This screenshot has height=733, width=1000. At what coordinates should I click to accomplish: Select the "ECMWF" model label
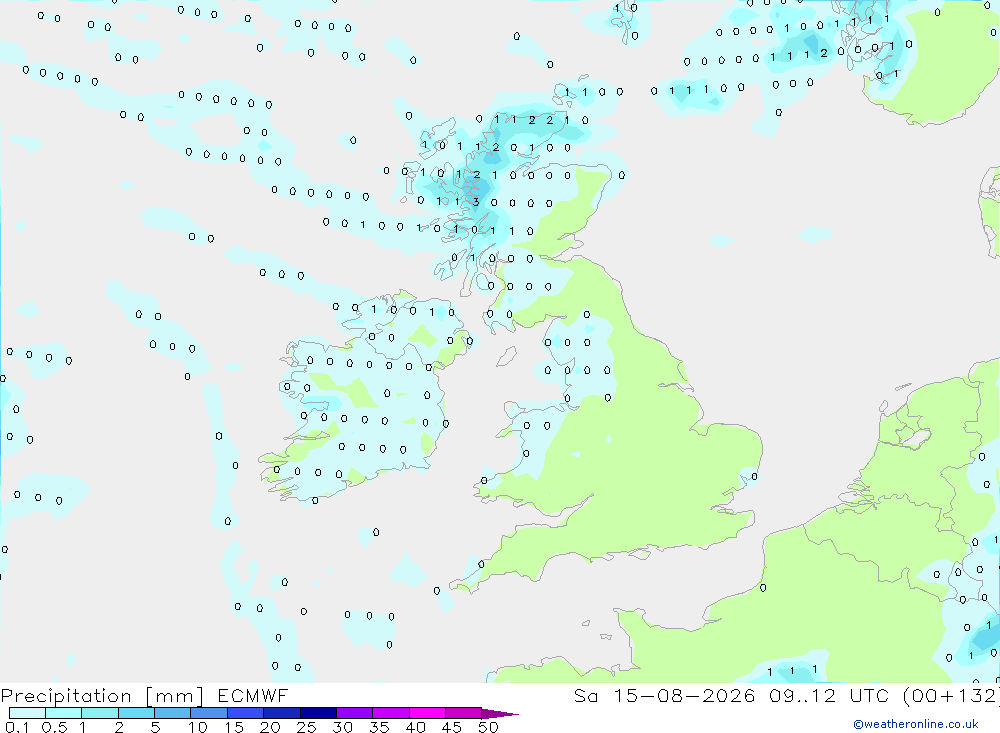253,695
